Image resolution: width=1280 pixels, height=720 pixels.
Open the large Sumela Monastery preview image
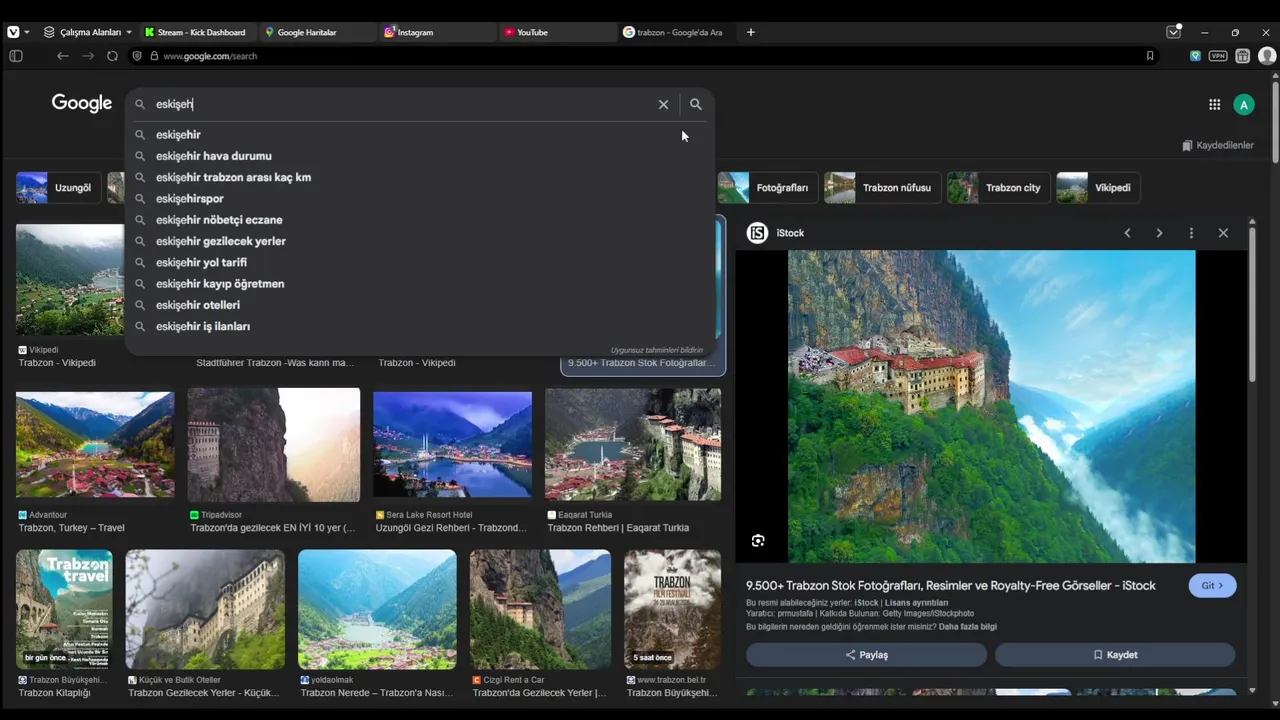tap(991, 406)
